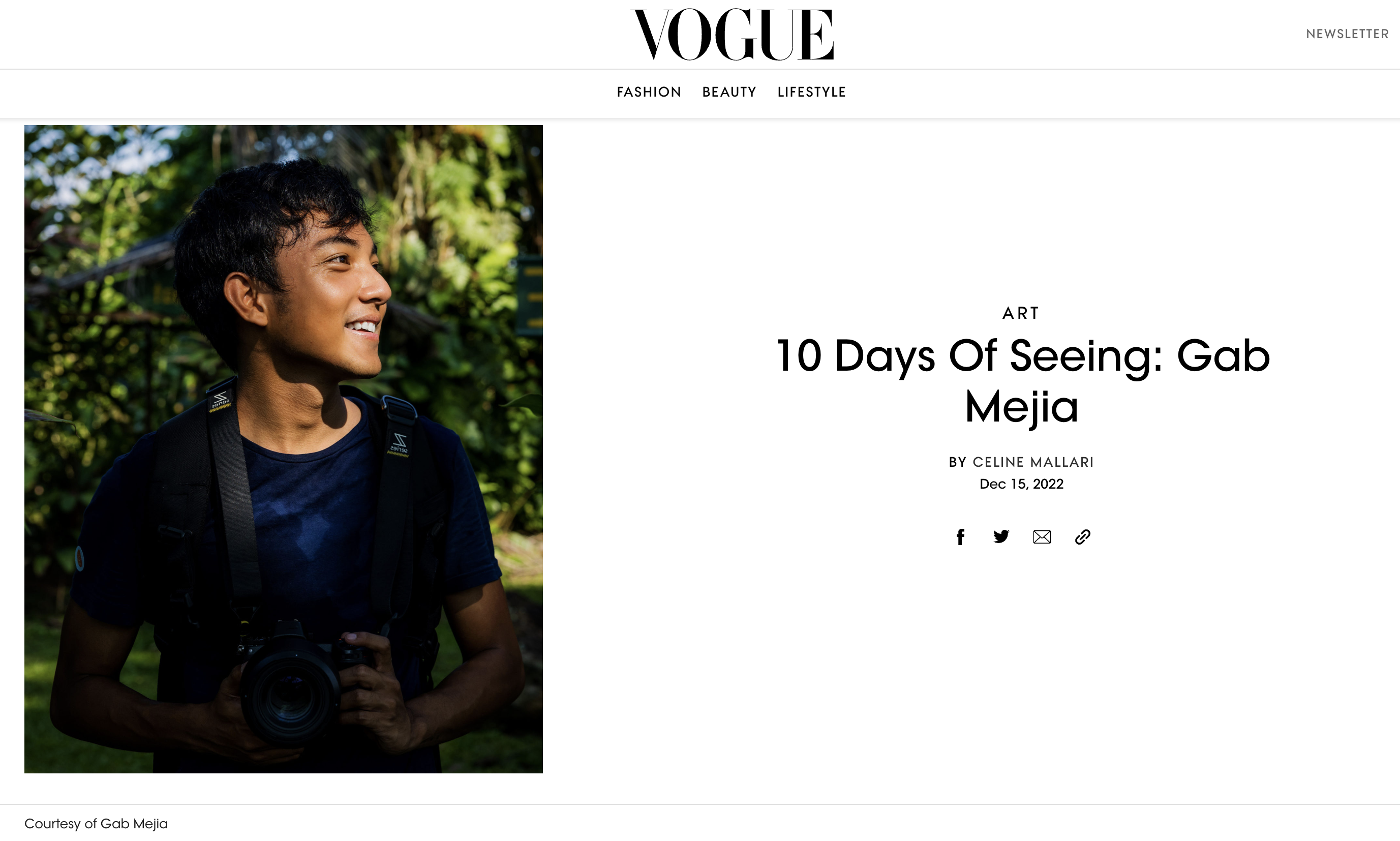The image size is (1400, 841).
Task: Click the "BY" byline prefix text
Action: (x=958, y=462)
